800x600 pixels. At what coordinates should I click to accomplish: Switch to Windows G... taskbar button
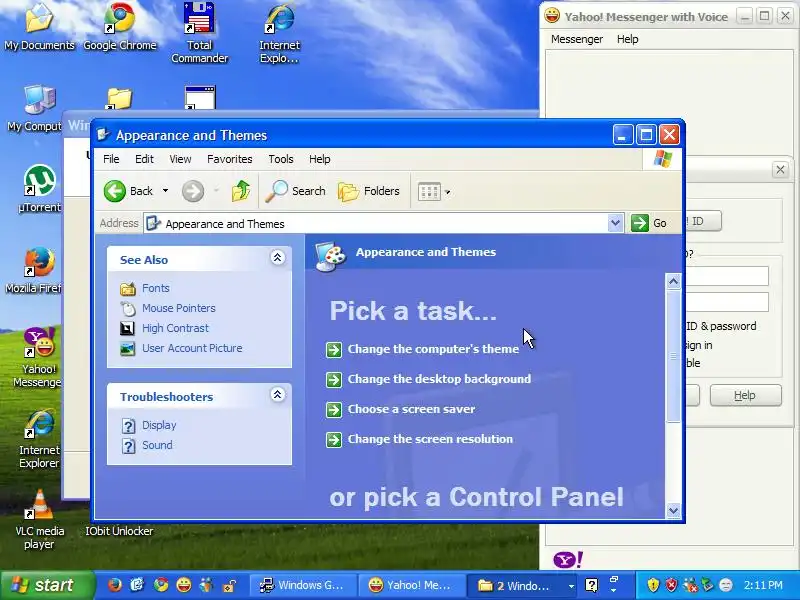tap(303, 585)
